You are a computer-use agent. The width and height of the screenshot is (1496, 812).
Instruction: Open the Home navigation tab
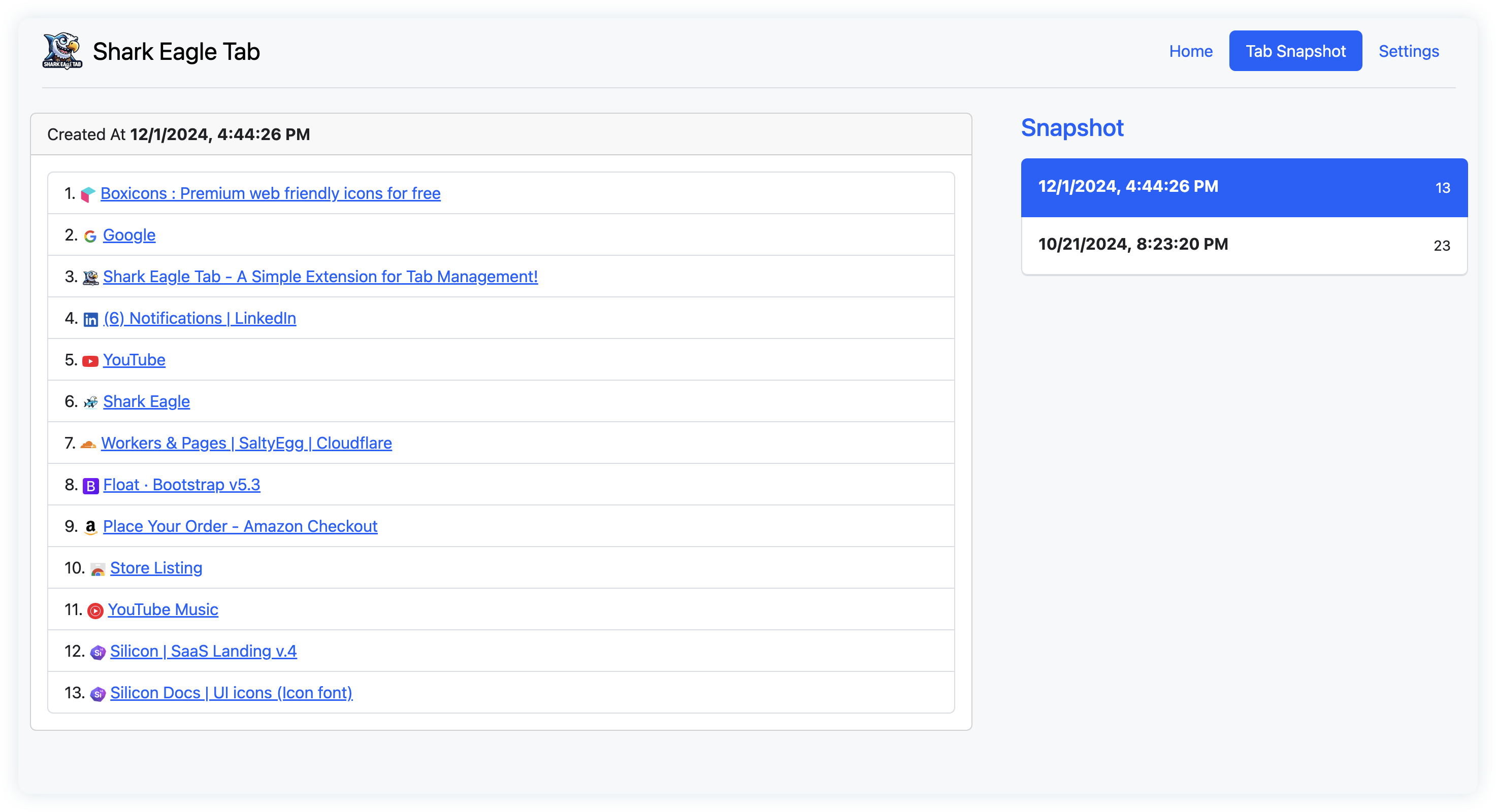pyautogui.click(x=1190, y=51)
